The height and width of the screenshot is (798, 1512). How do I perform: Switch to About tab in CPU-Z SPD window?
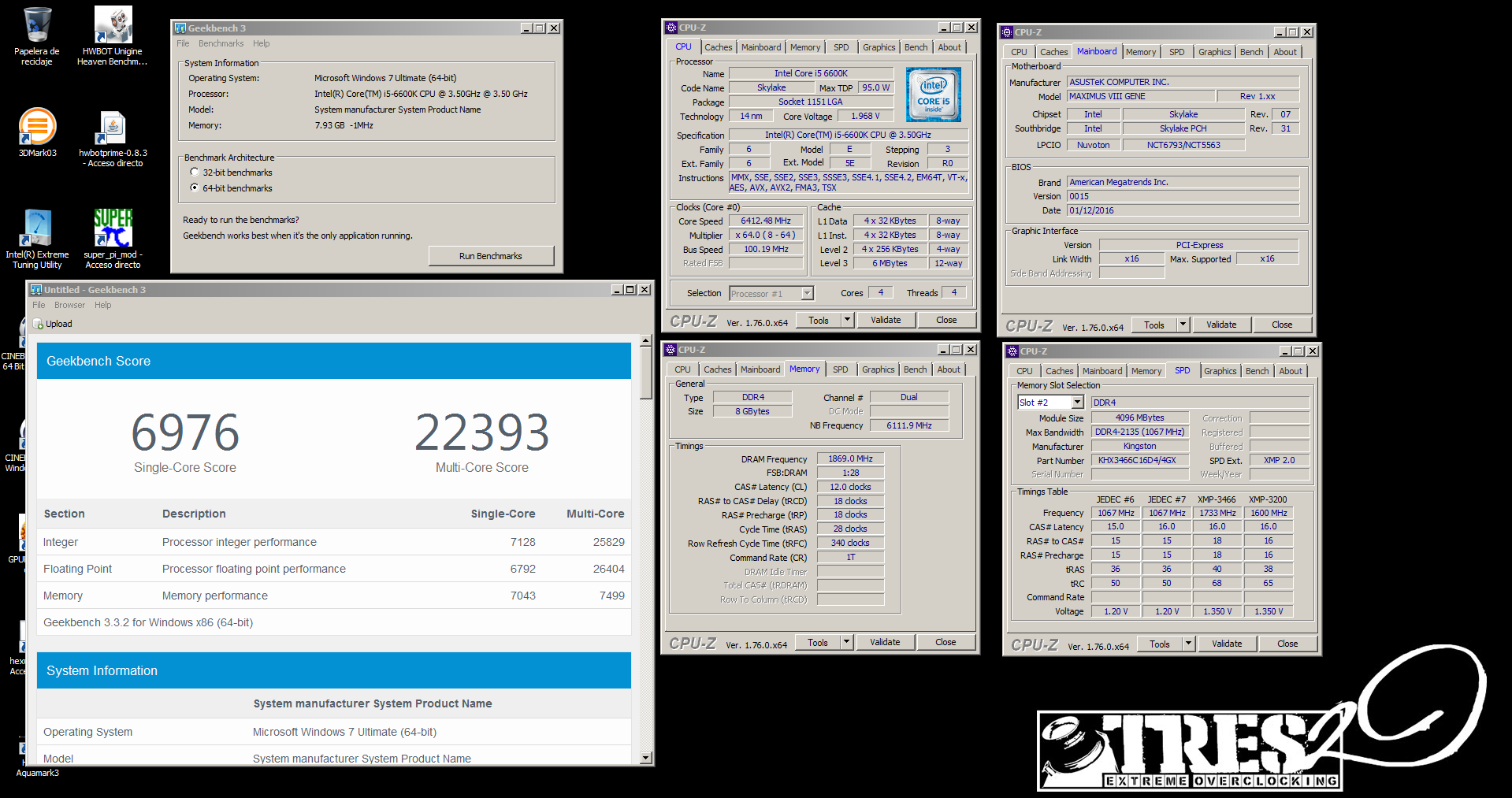[x=1290, y=371]
